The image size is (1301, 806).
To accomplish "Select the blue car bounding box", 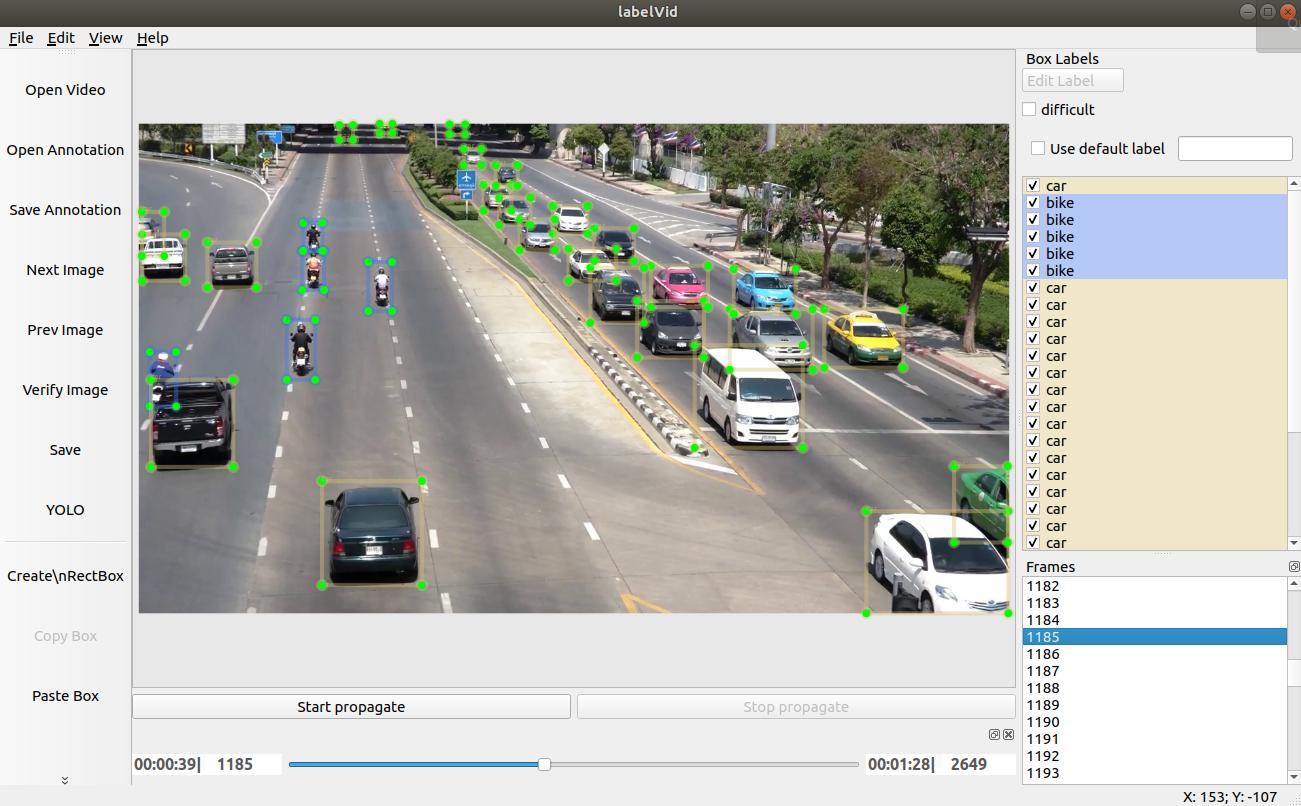I will 764,288.
